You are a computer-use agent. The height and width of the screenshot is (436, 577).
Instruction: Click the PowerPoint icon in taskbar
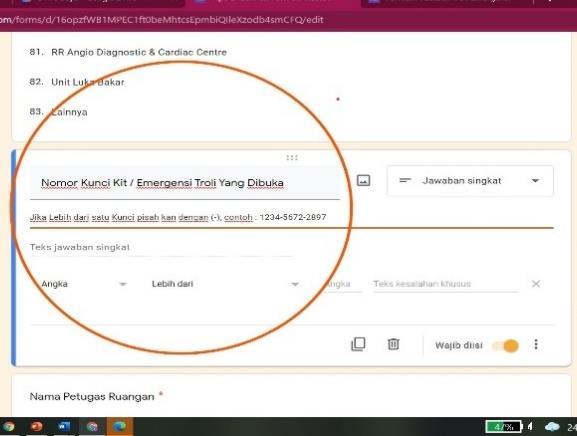[36, 426]
